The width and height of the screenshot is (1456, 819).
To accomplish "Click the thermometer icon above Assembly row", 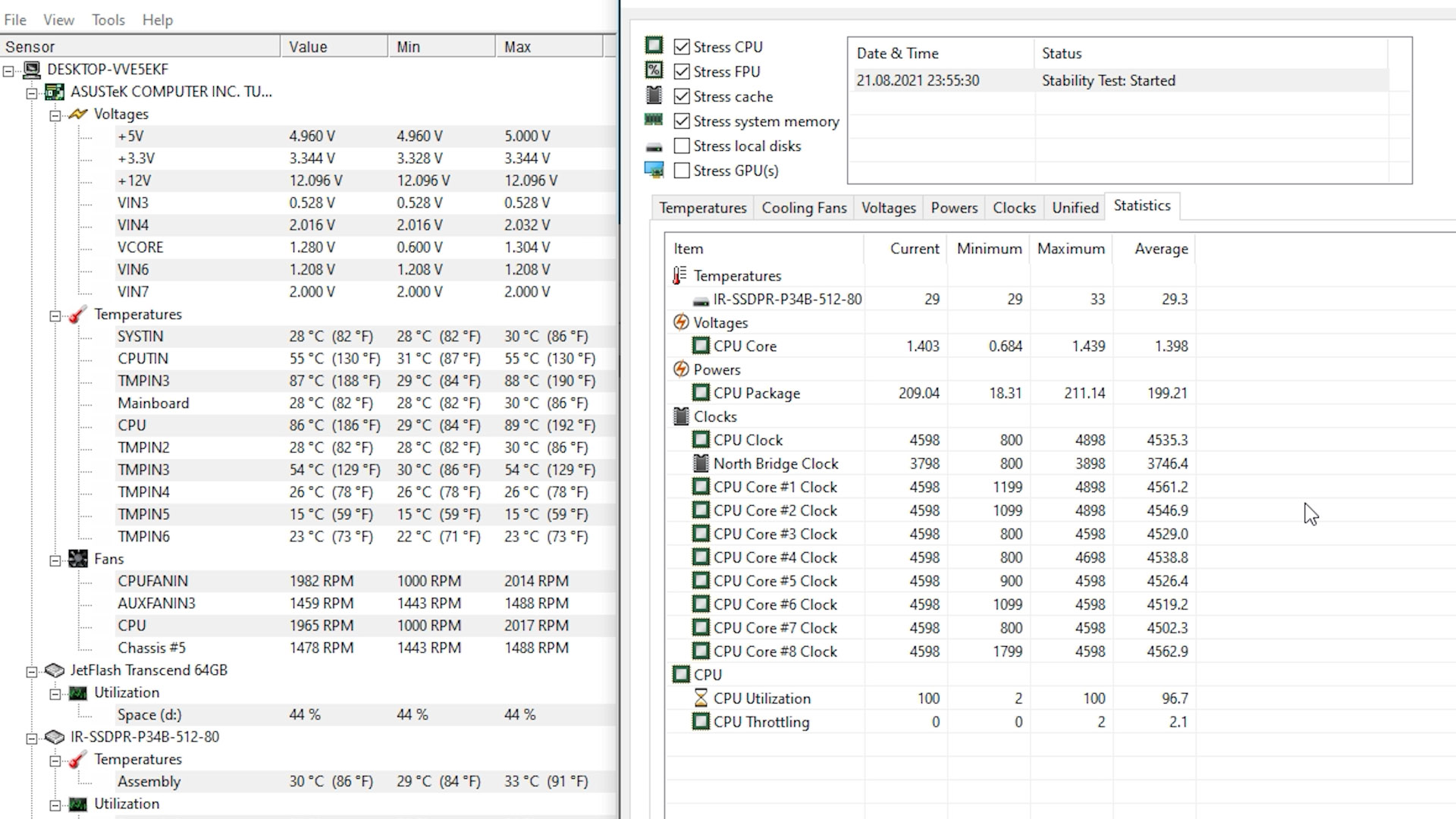I will (78, 760).
